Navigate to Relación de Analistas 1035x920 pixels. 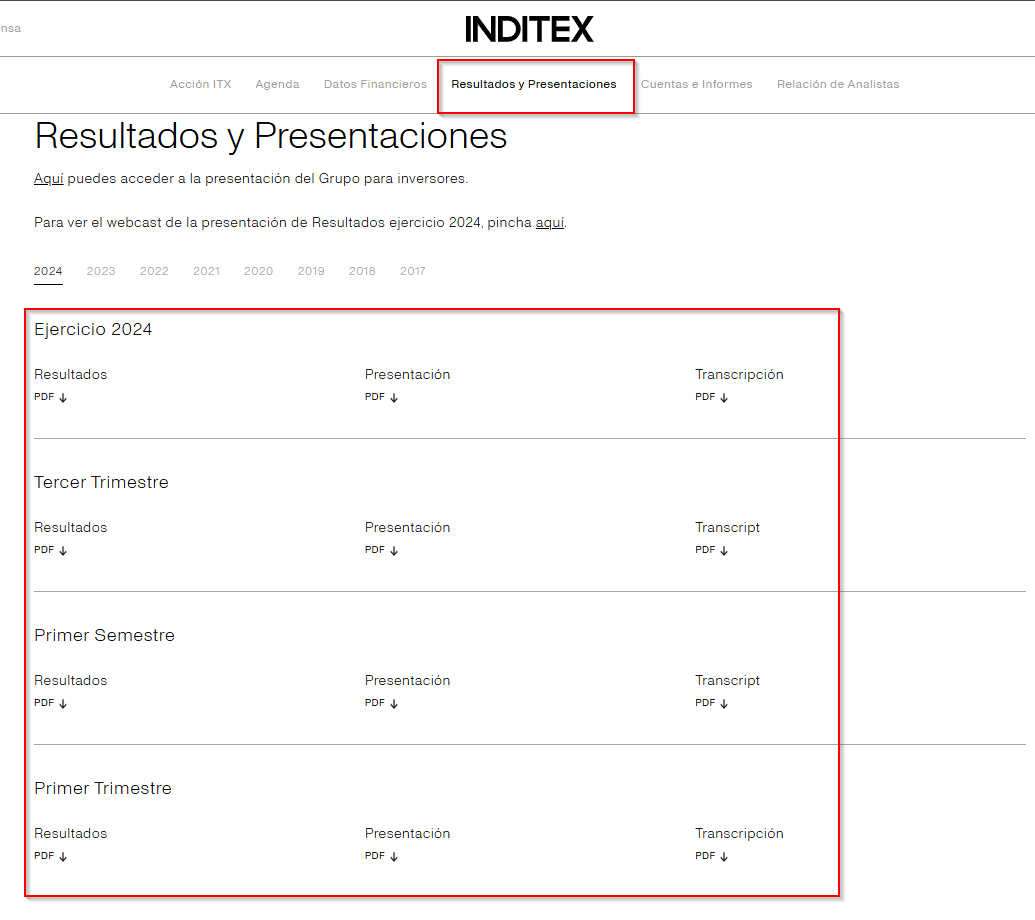pyautogui.click(x=838, y=84)
